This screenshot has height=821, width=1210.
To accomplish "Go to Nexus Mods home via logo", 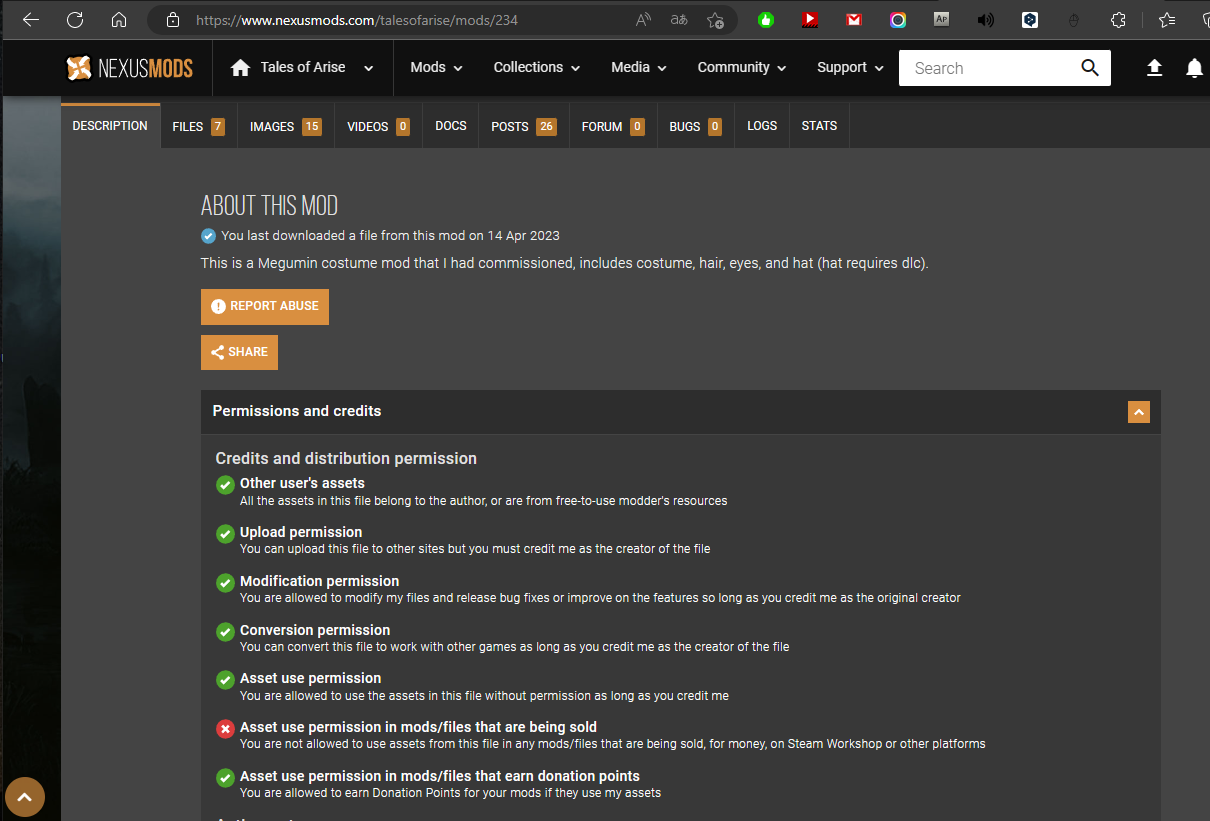I will [129, 68].
